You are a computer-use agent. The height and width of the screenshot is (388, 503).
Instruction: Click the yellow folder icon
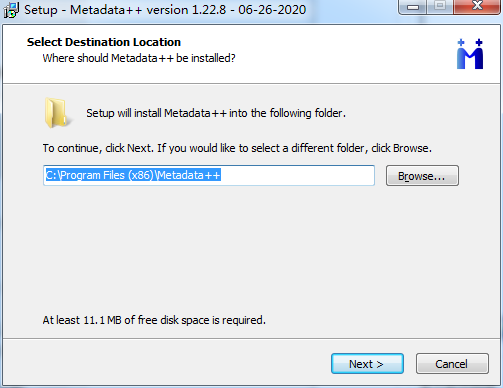pos(57,113)
